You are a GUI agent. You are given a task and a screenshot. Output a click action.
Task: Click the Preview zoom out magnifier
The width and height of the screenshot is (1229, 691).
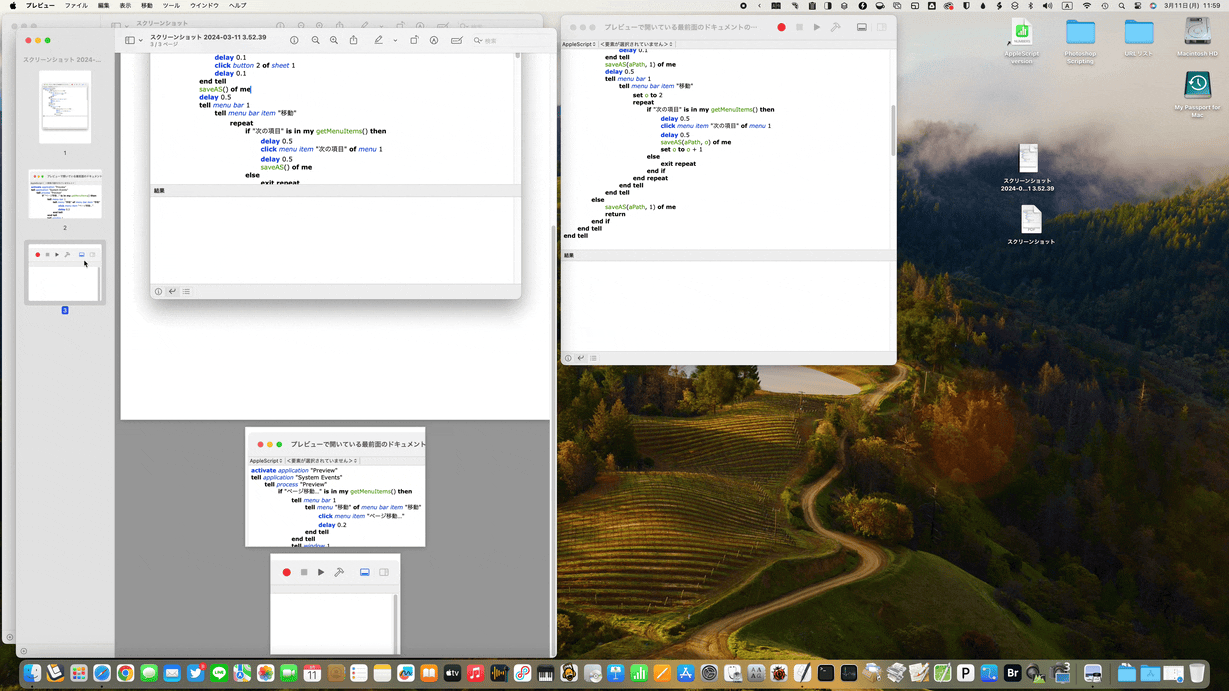315,41
